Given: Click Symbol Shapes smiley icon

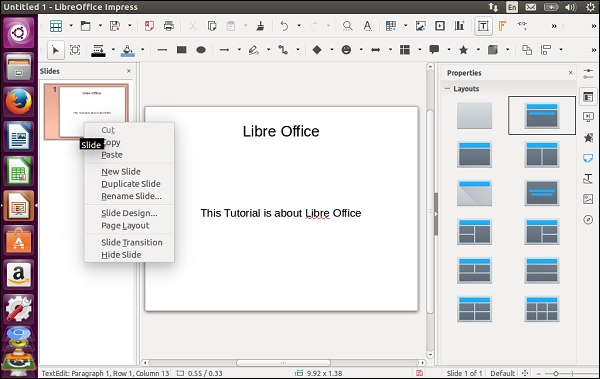Looking at the screenshot, I should (x=346, y=50).
